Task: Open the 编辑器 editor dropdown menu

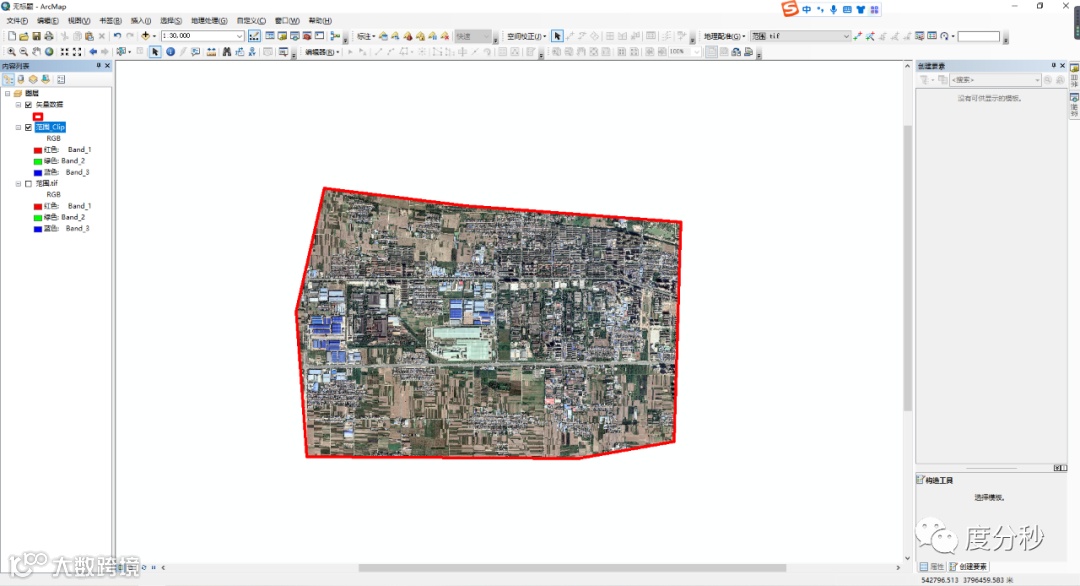Action: 322,52
